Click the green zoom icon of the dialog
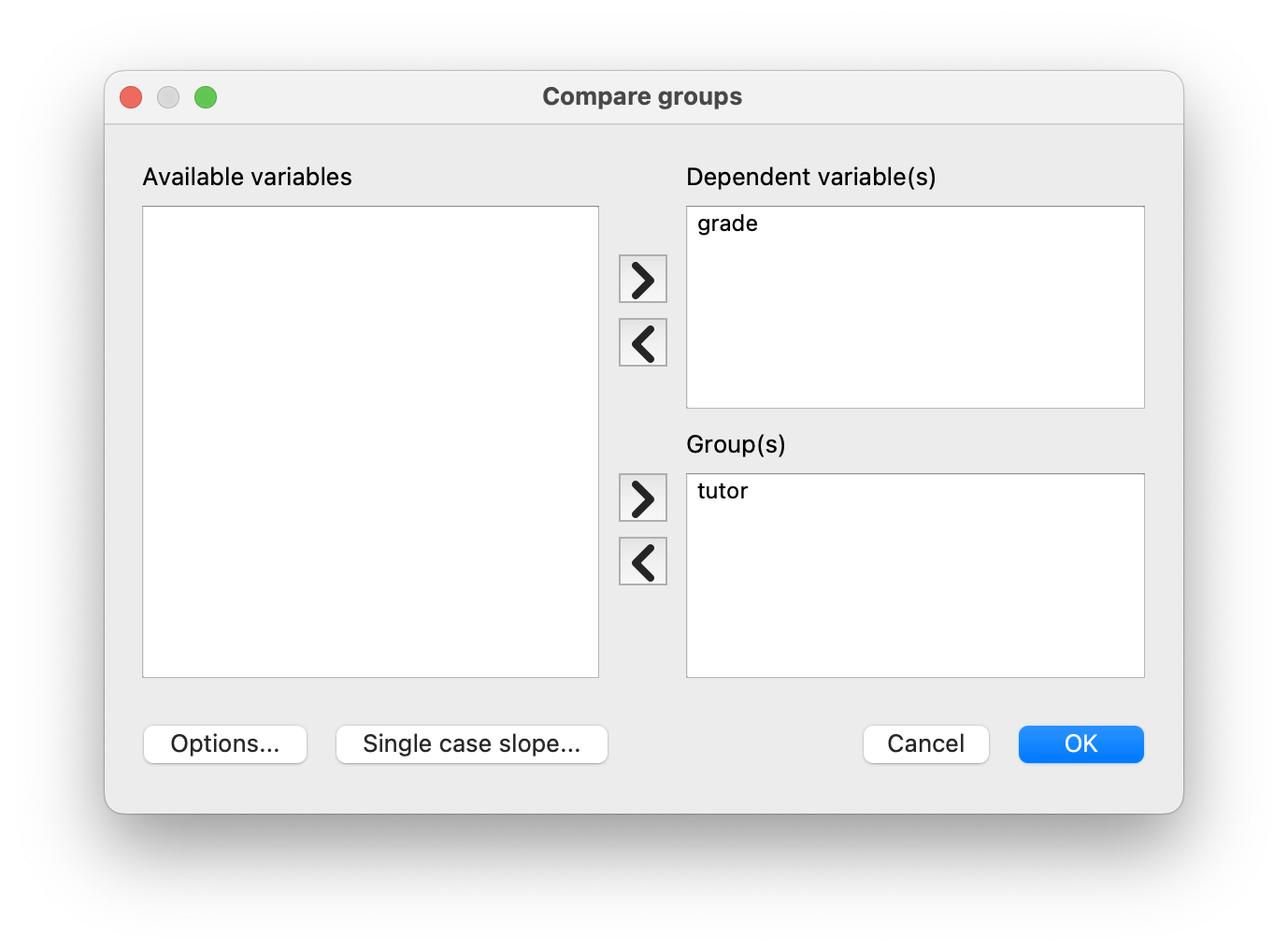The height and width of the screenshot is (952, 1288). tap(206, 96)
